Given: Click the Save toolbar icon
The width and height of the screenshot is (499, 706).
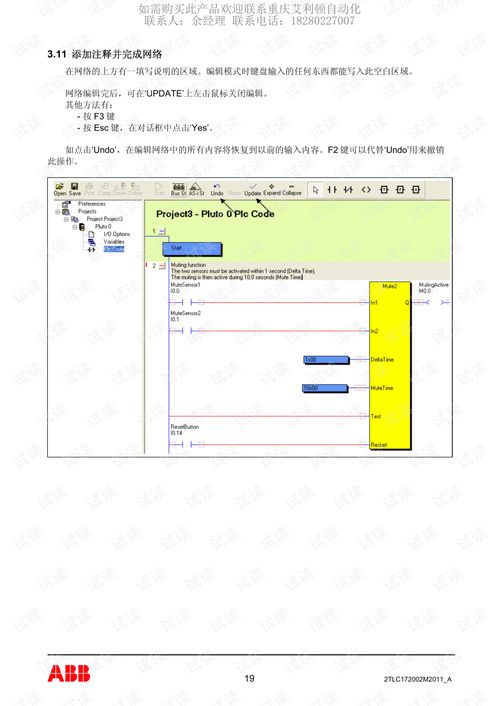Looking at the screenshot, I should click(x=75, y=189).
